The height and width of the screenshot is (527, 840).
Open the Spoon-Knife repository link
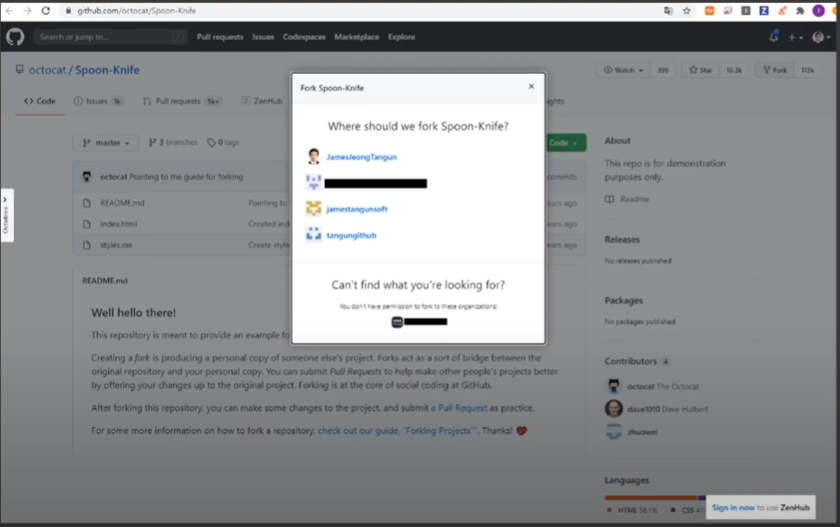[107, 70]
